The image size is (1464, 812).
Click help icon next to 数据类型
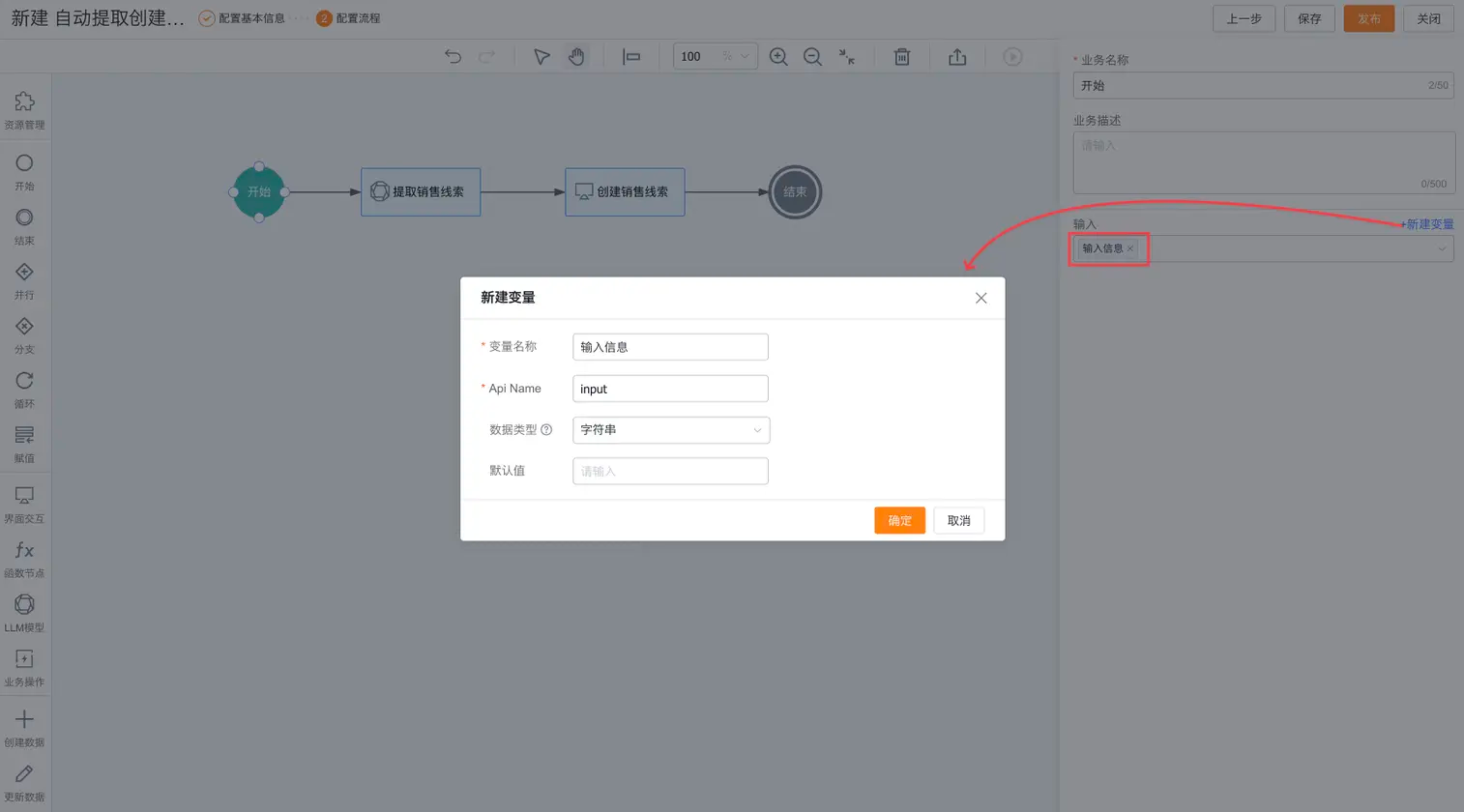coord(546,429)
